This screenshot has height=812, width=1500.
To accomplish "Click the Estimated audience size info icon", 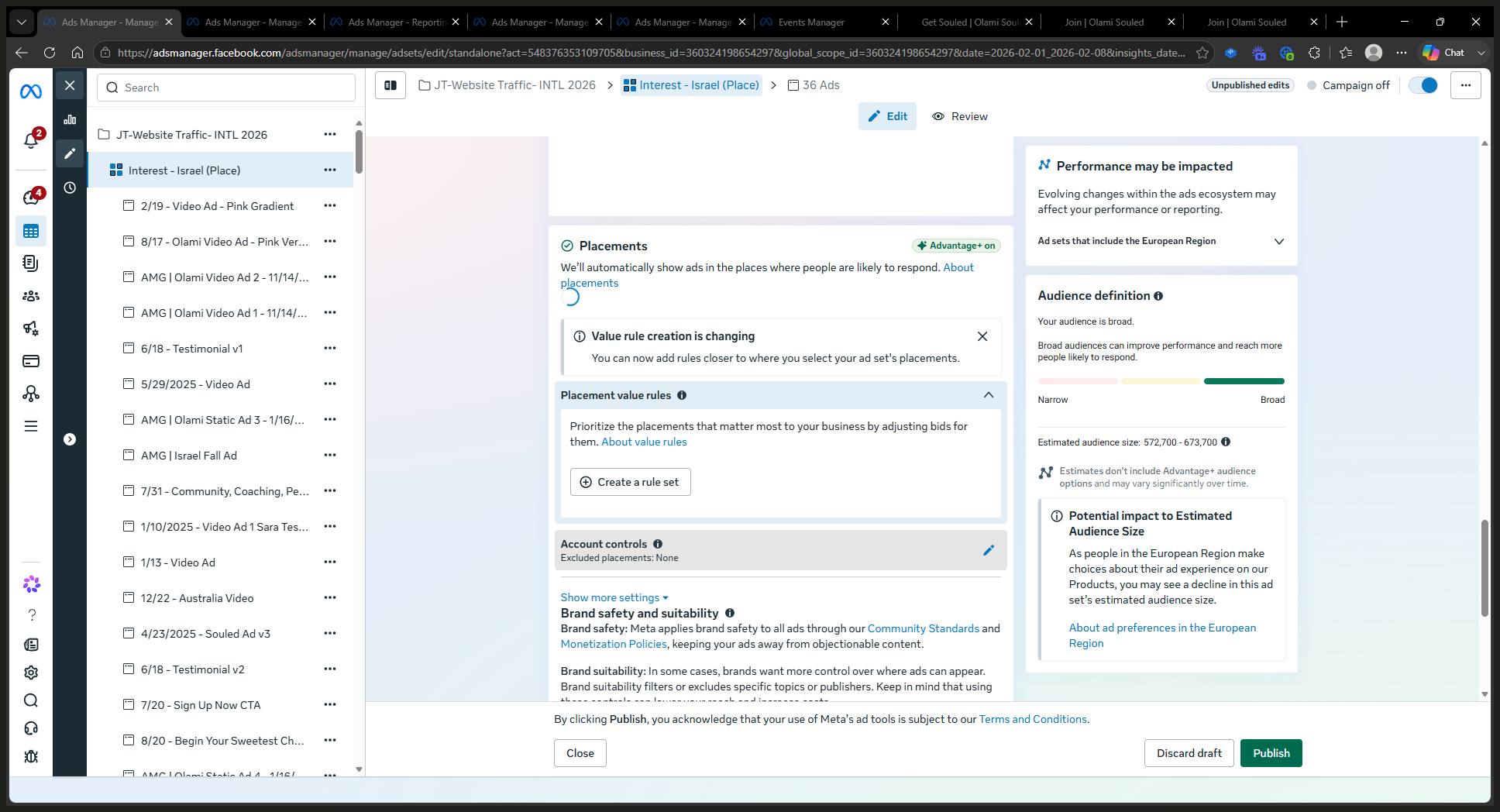I will click(1226, 442).
